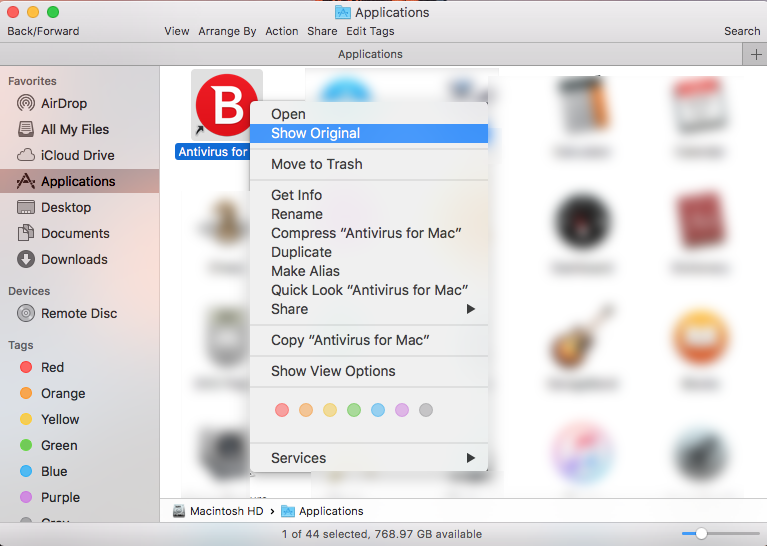This screenshot has height=546, width=767.
Task: Apply the purple tag color dot
Action: (402, 410)
